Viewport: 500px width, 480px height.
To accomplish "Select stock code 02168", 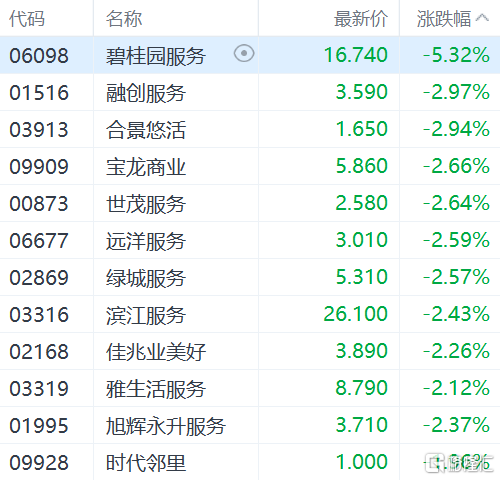I will 39,351.
